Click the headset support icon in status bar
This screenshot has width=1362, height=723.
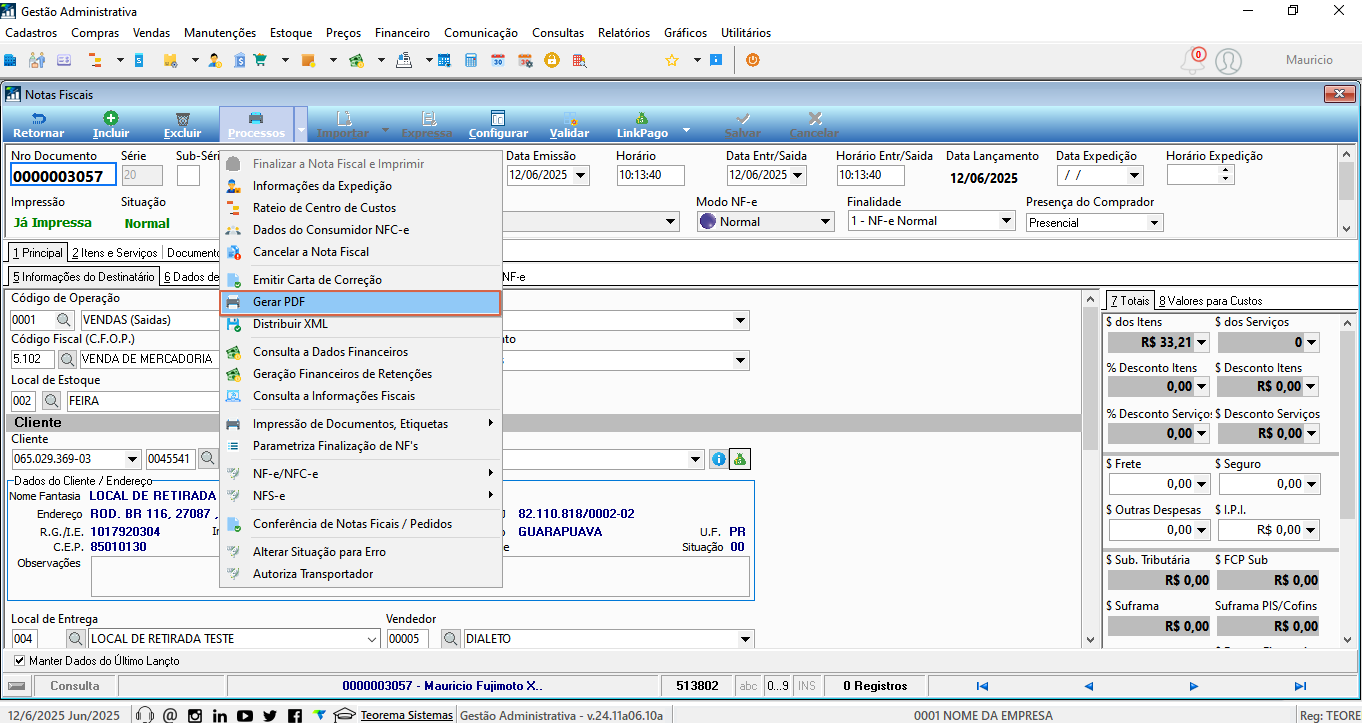pos(145,715)
